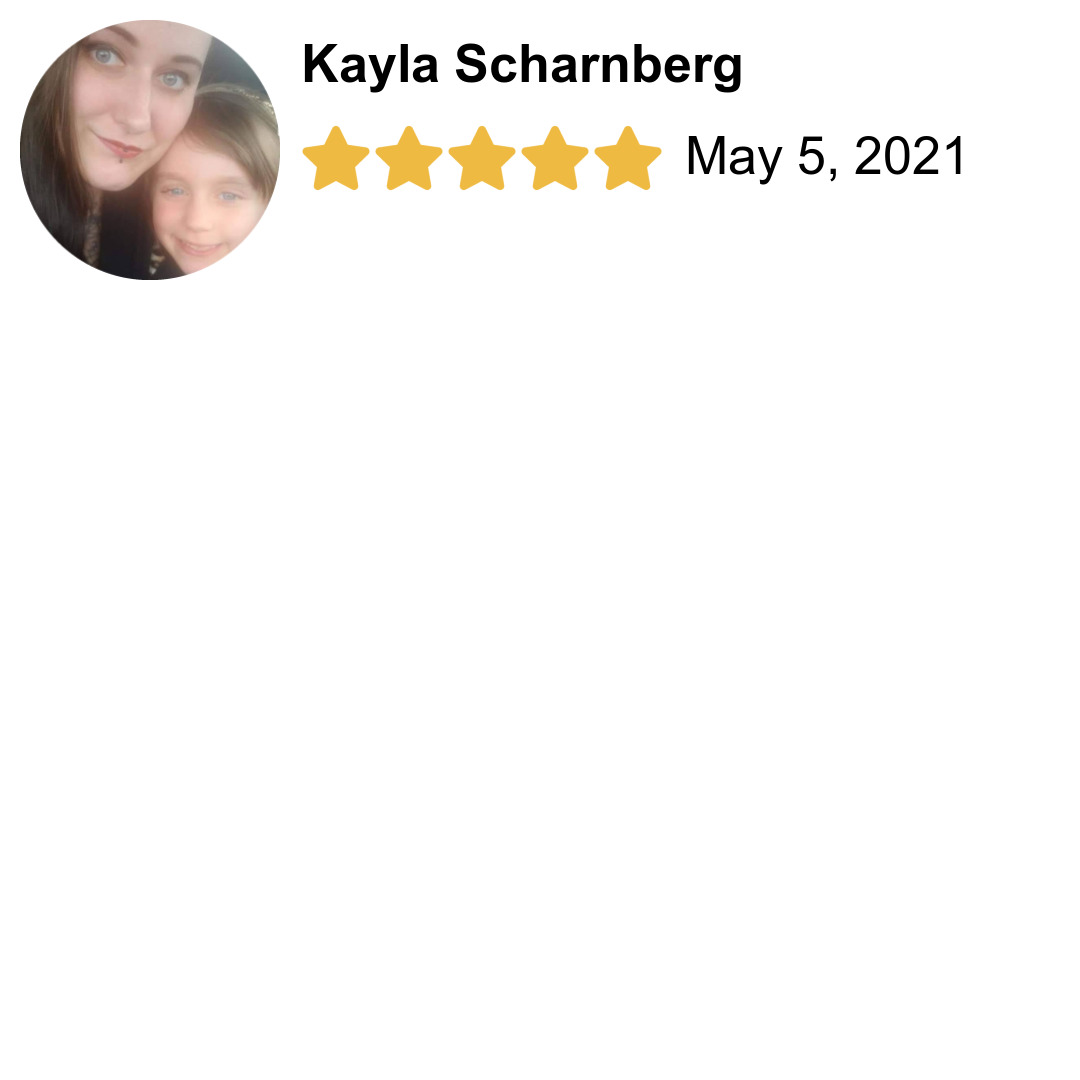Click the review date May 5, 2021
This screenshot has height=1080, width=1080.
[826, 157]
